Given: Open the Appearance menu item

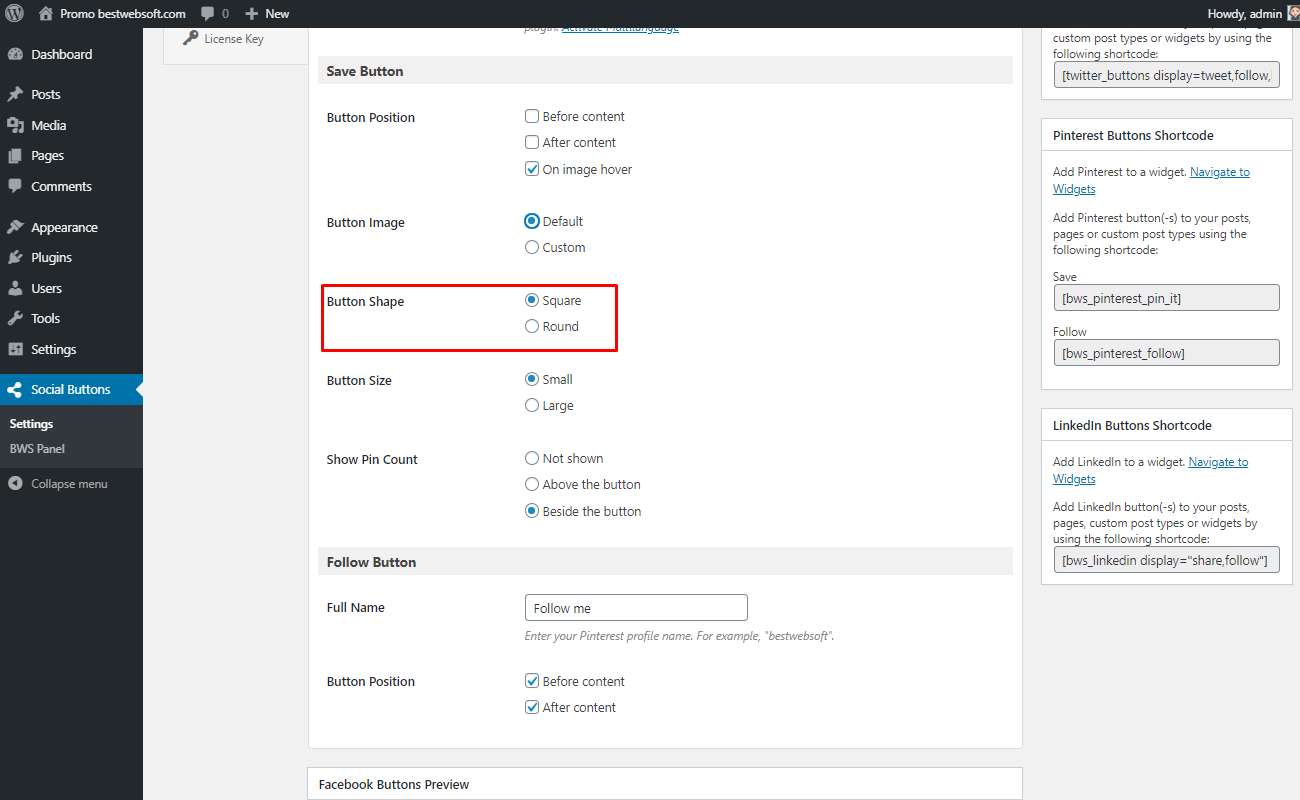Looking at the screenshot, I should pos(71,227).
